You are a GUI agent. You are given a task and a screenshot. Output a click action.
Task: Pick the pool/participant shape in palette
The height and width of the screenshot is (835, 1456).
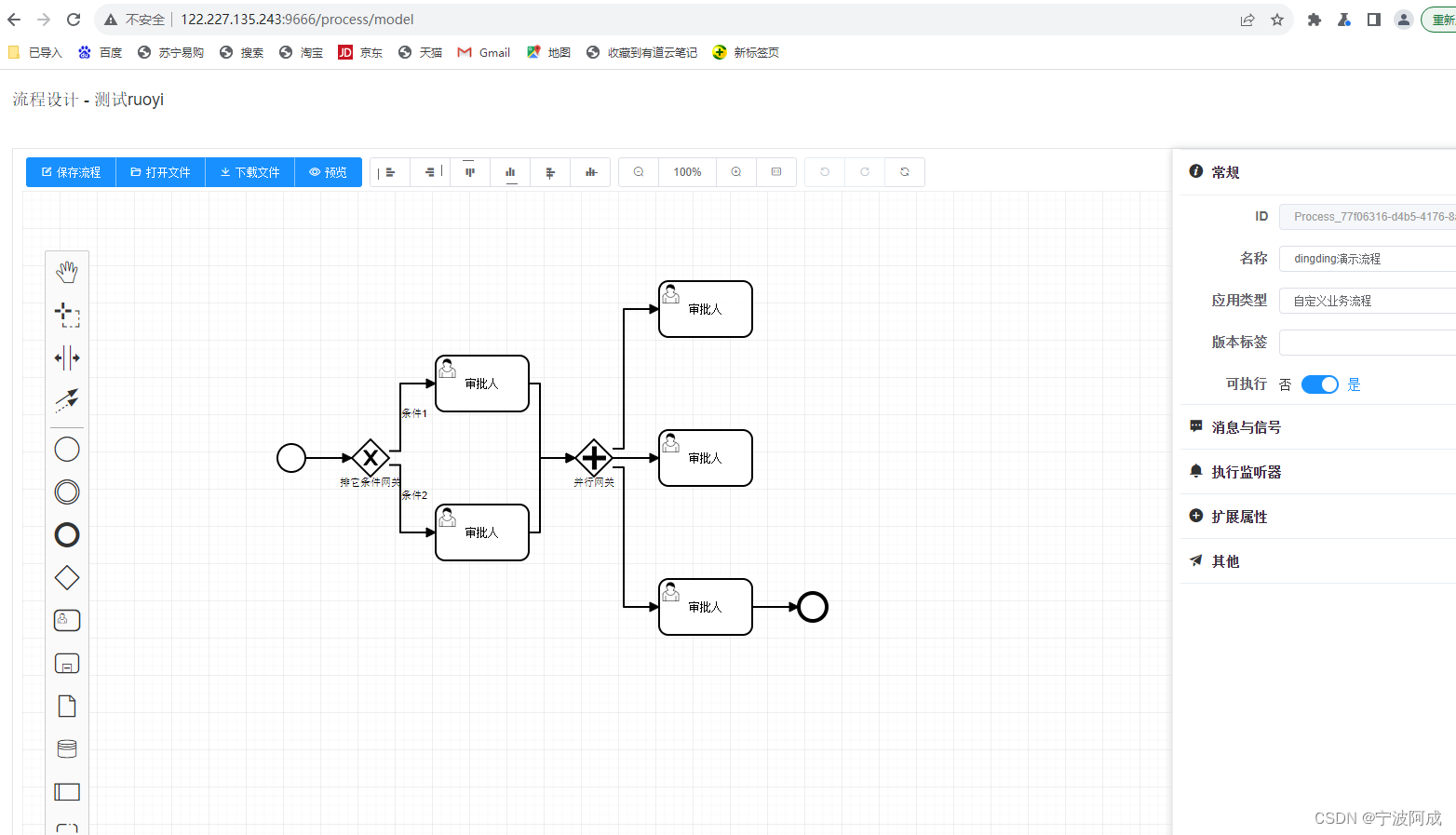click(67, 792)
